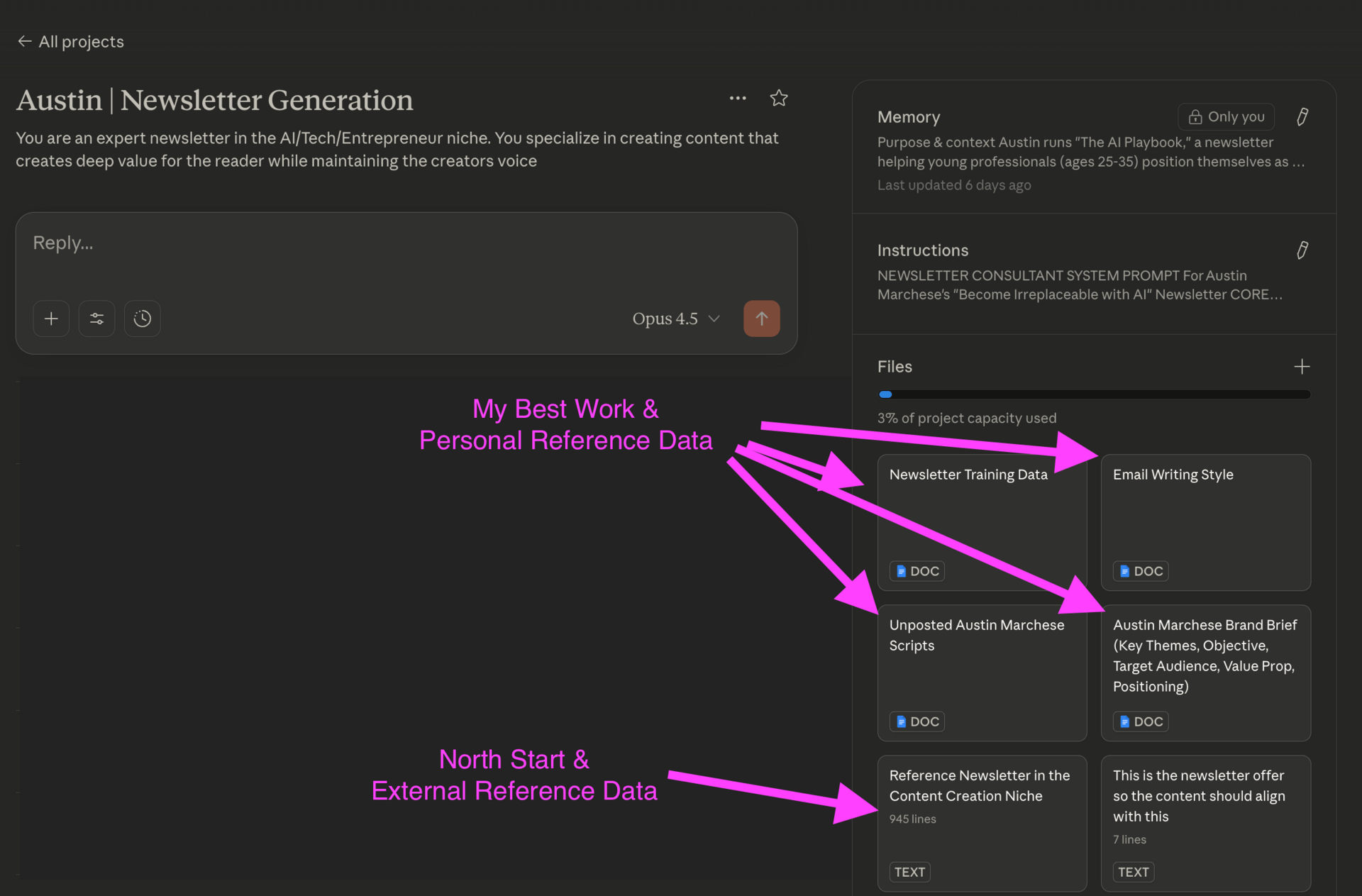Click the plus attachment button in reply box
Viewport: 1362px width, 896px height.
(x=51, y=319)
